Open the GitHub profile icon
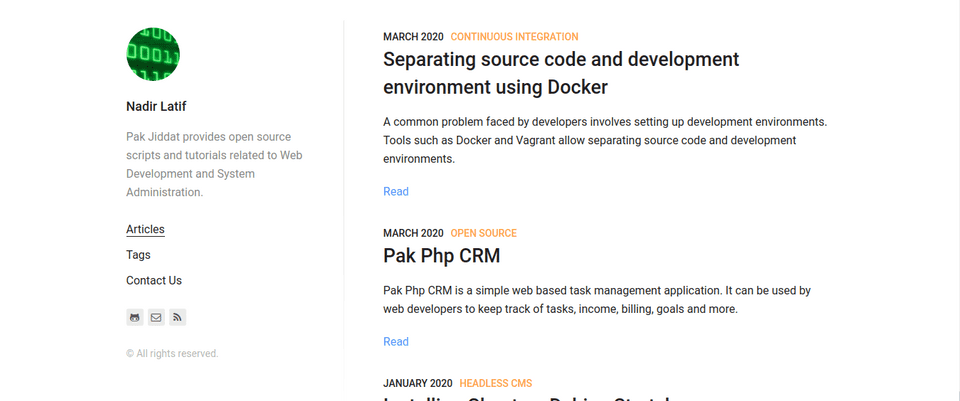960x401 pixels. [135, 318]
